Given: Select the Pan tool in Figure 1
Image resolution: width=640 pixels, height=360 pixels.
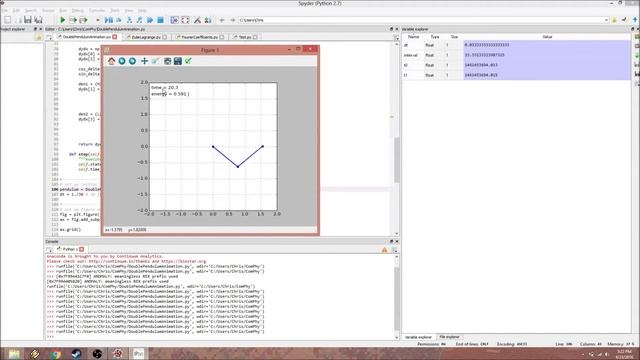Looking at the screenshot, I should (x=144, y=61).
